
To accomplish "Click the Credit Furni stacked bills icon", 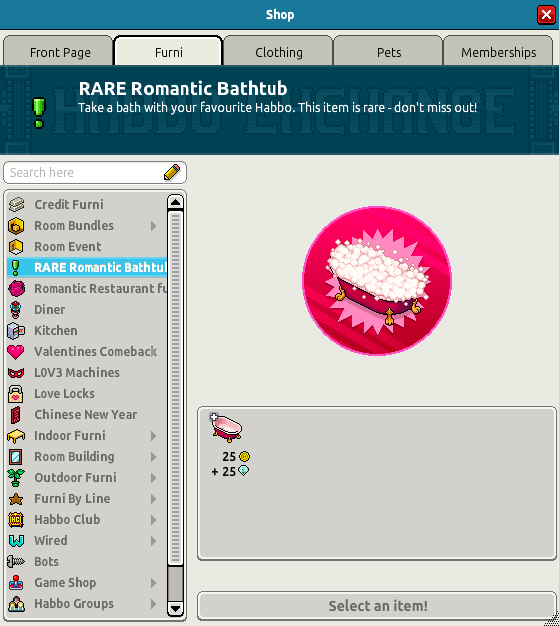I will 16,204.
